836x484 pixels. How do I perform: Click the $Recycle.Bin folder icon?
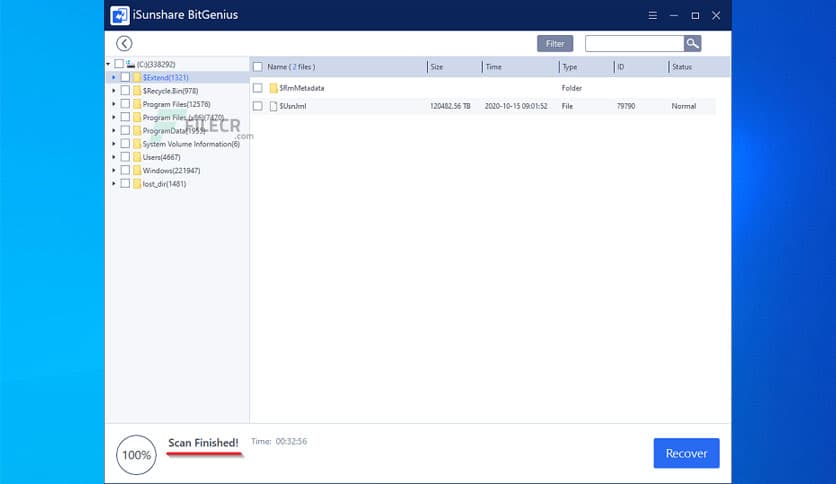(x=137, y=91)
